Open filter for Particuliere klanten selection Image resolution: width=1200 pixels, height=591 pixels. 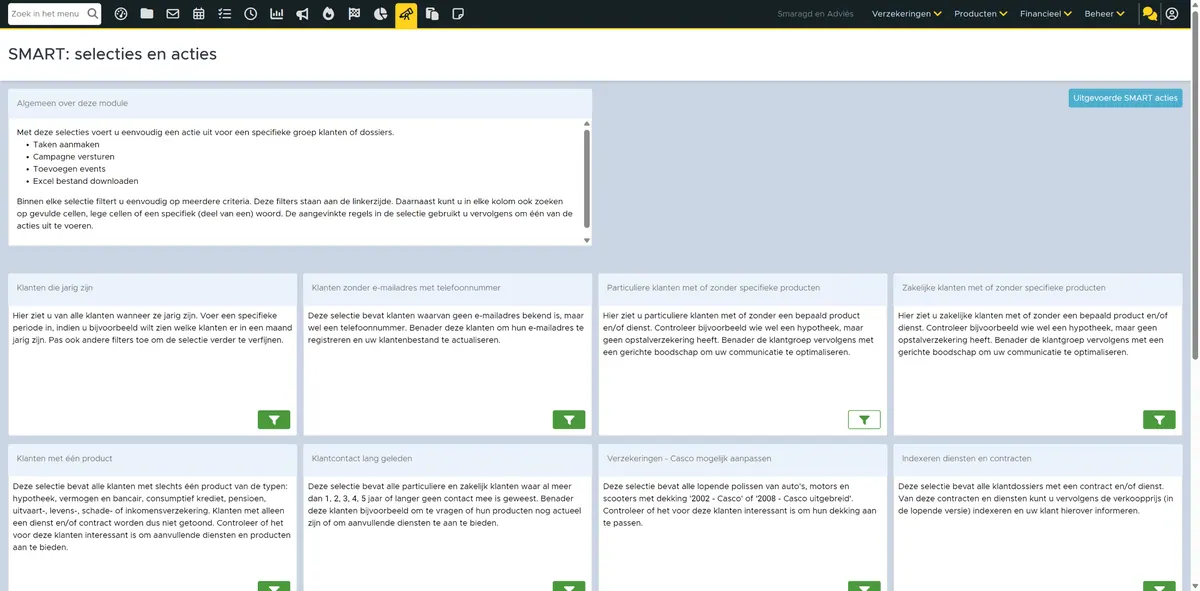[864, 420]
